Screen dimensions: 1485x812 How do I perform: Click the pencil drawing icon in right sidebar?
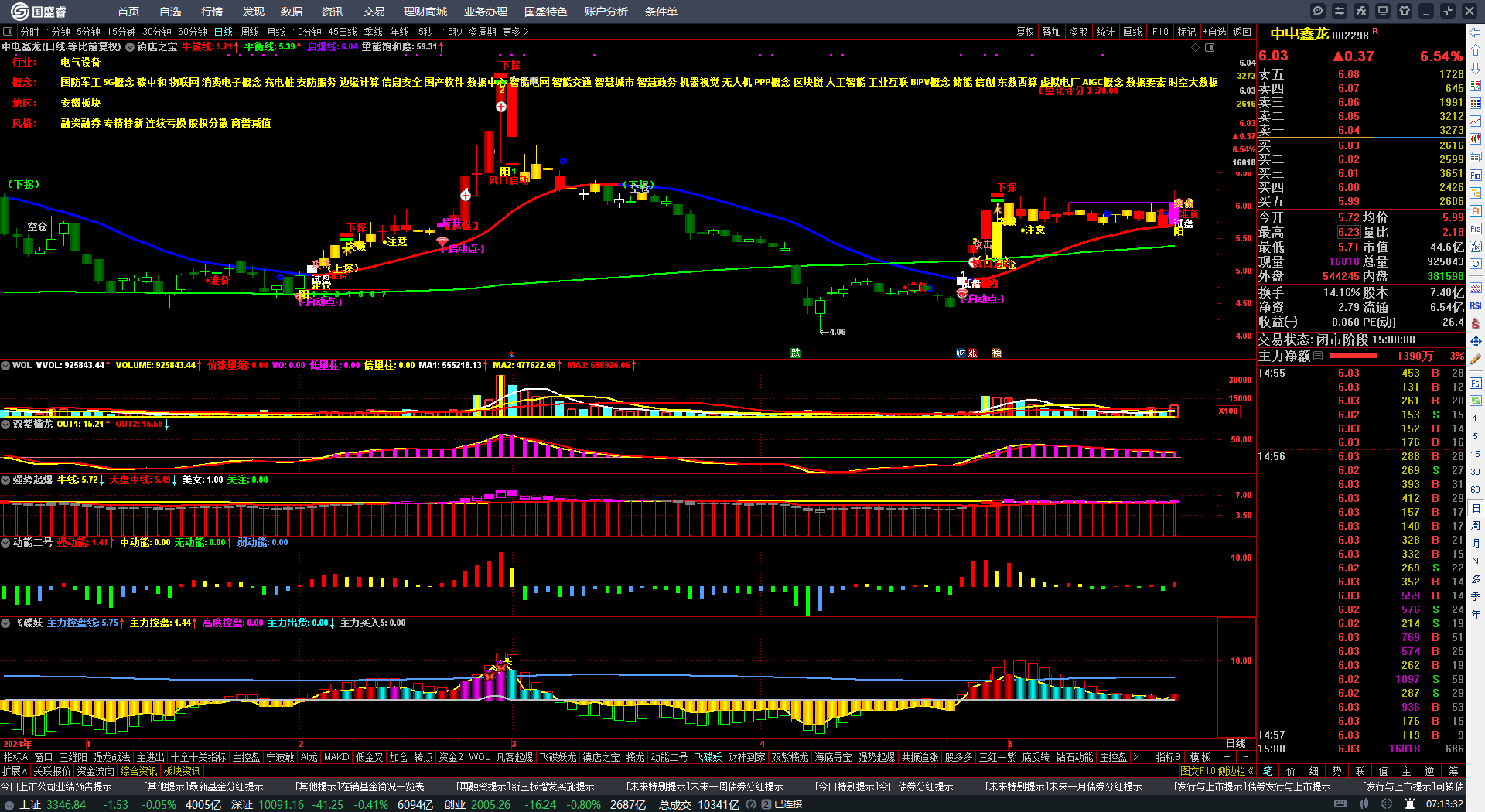tap(1476, 360)
